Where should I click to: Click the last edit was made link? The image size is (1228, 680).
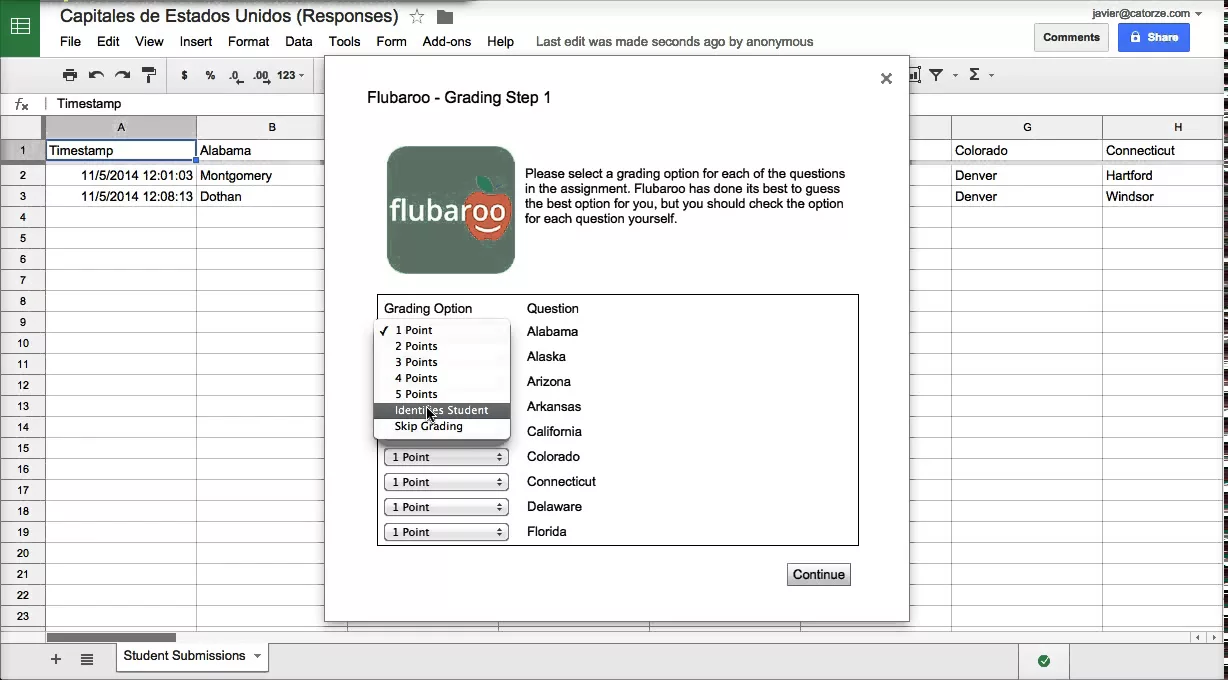(x=674, y=42)
